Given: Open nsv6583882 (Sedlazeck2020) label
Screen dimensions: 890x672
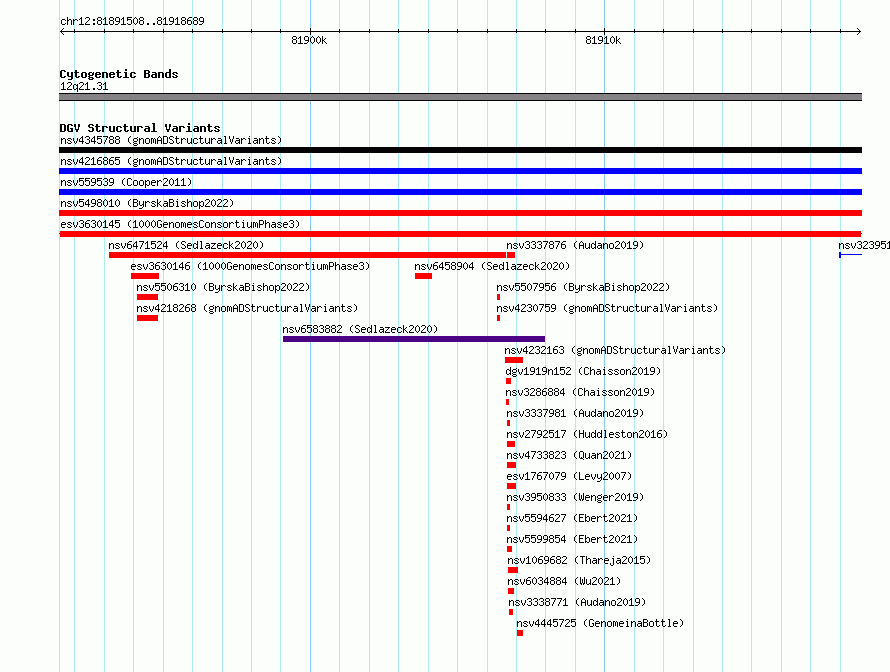Looking at the screenshot, I should (x=360, y=329).
